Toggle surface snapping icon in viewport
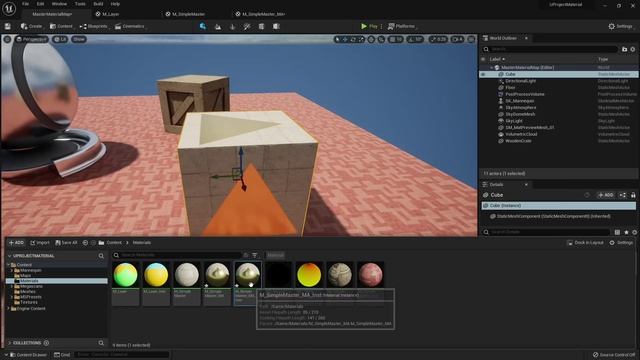The height and width of the screenshot is (360, 640). pos(381,40)
